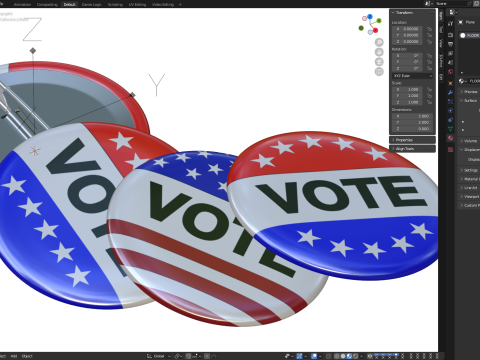Toggle lock on Scale Z
Image resolution: width=480 pixels, height=360 pixels.
[x=430, y=102]
